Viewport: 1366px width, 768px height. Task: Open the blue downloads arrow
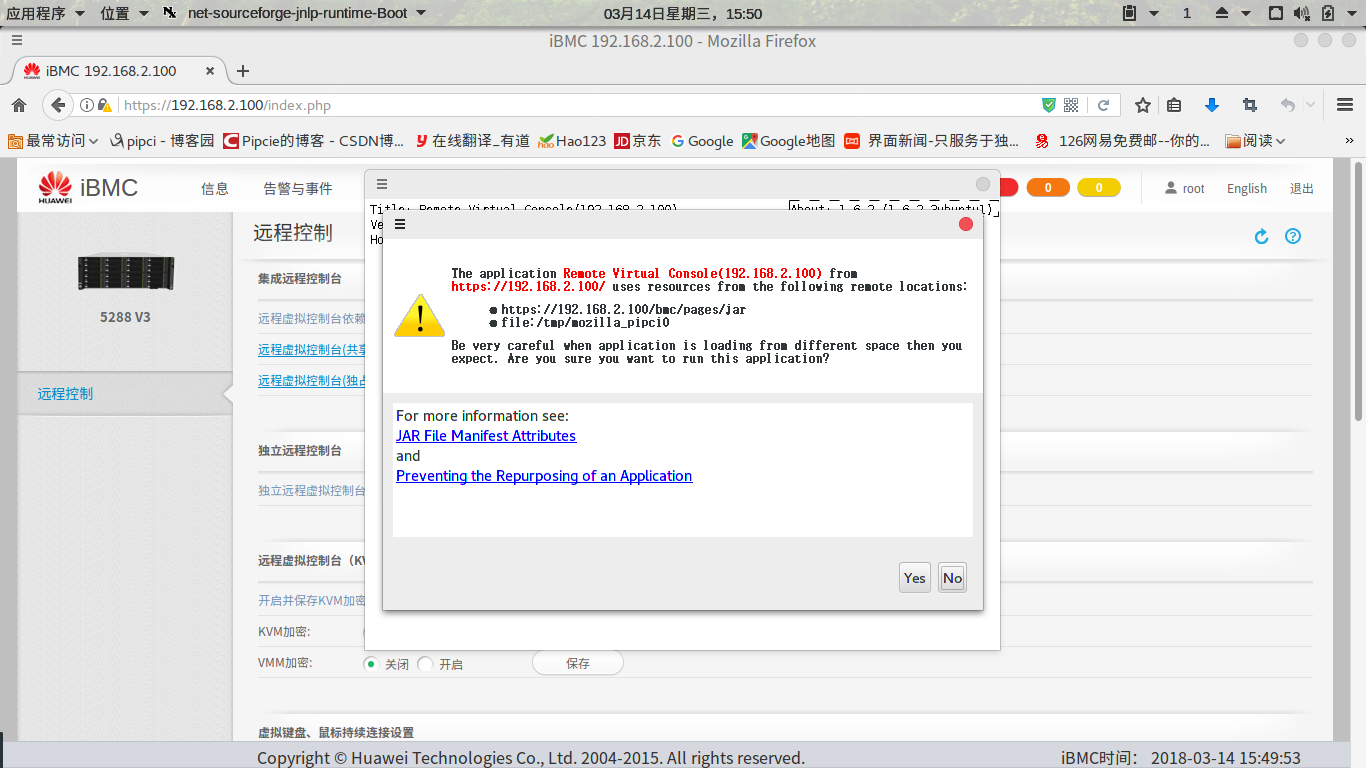pos(1212,105)
